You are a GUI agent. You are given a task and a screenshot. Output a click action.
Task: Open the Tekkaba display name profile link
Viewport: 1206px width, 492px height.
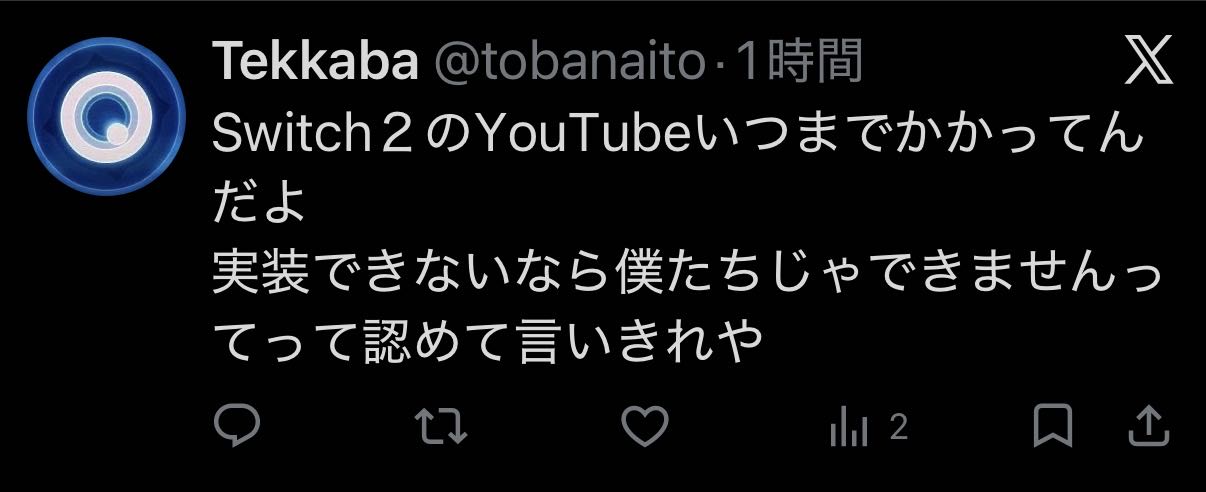[315, 65]
